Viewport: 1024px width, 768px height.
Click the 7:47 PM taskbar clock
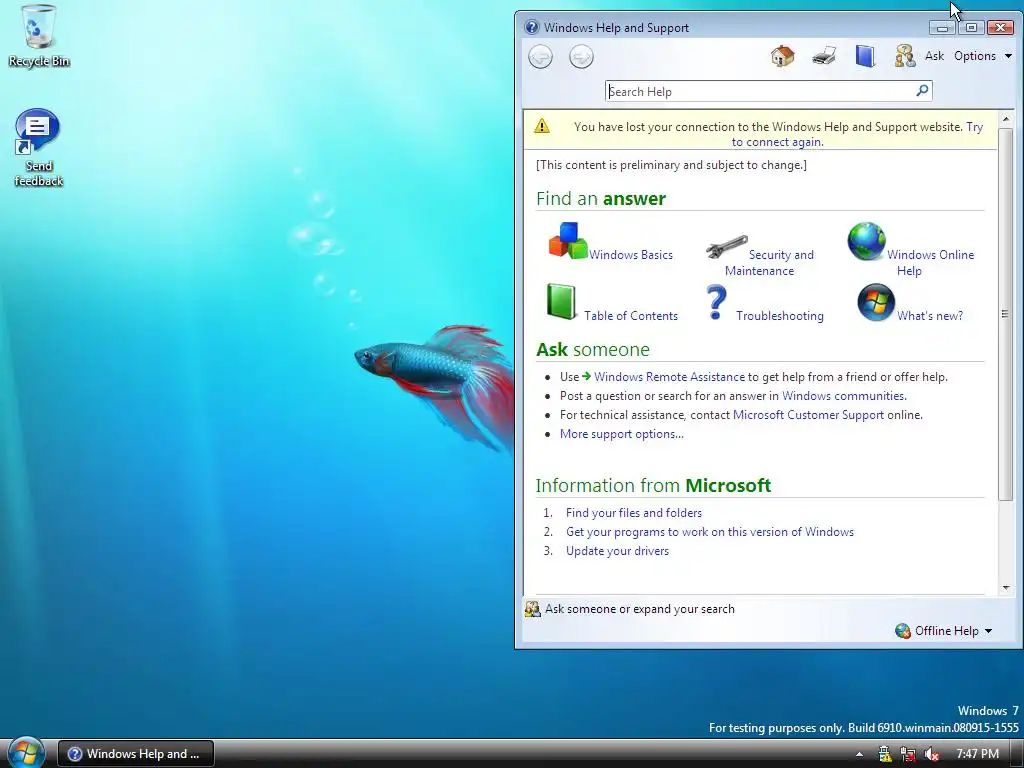pyautogui.click(x=978, y=754)
